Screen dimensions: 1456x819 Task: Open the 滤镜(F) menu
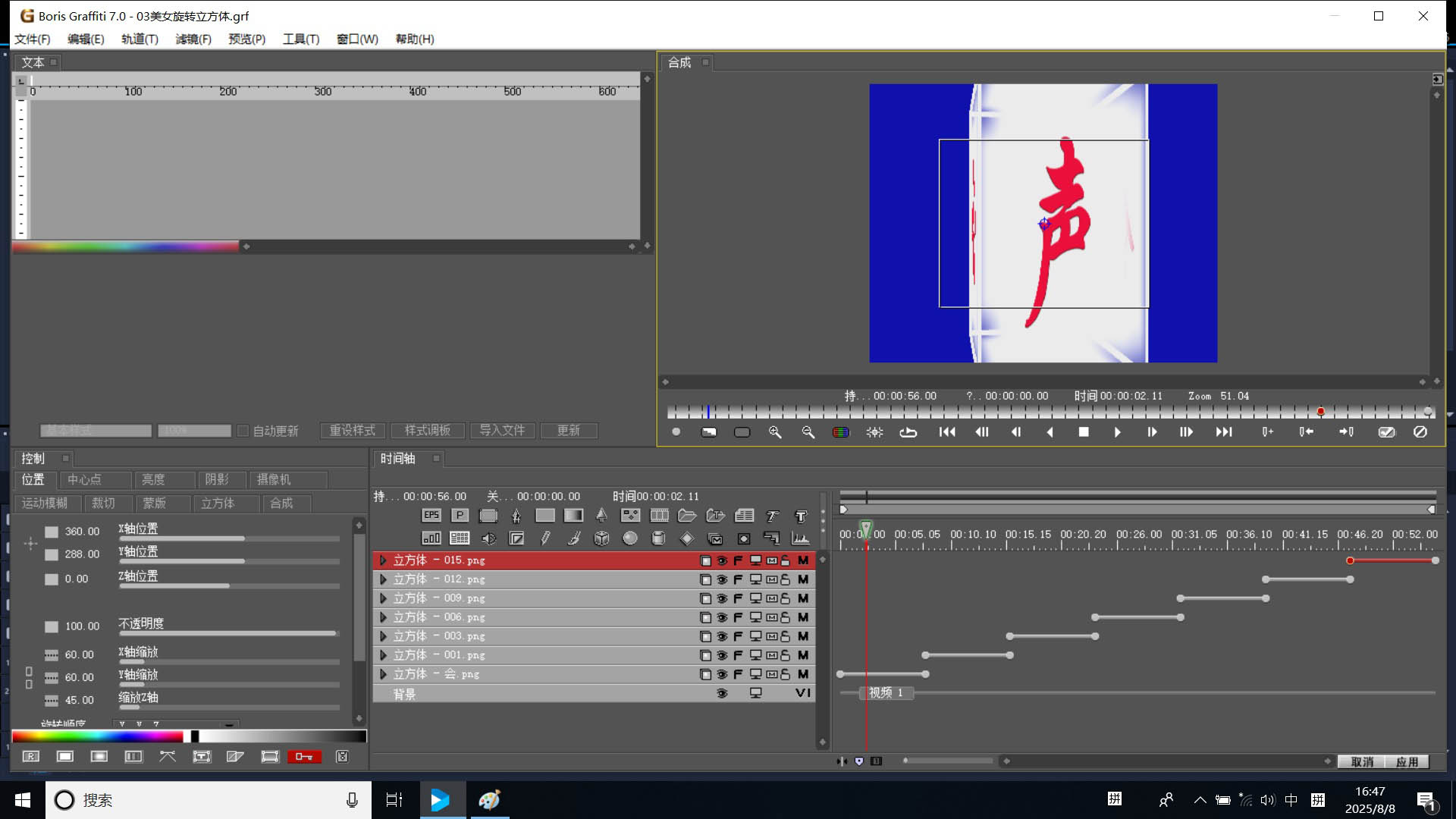(193, 39)
